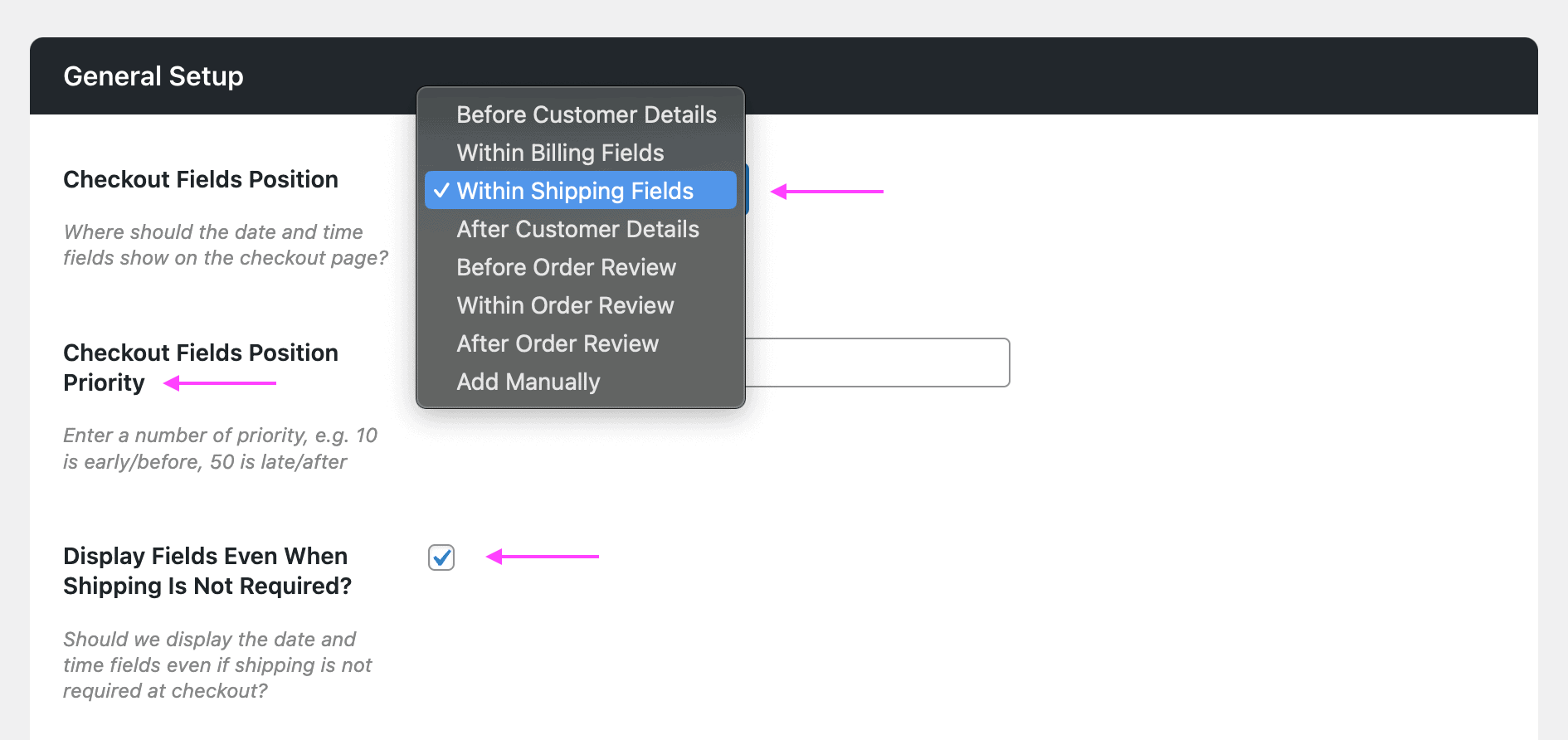Click the Checkout Fields Position Priority label
Screen dimensions: 1568x740
[x=200, y=368]
